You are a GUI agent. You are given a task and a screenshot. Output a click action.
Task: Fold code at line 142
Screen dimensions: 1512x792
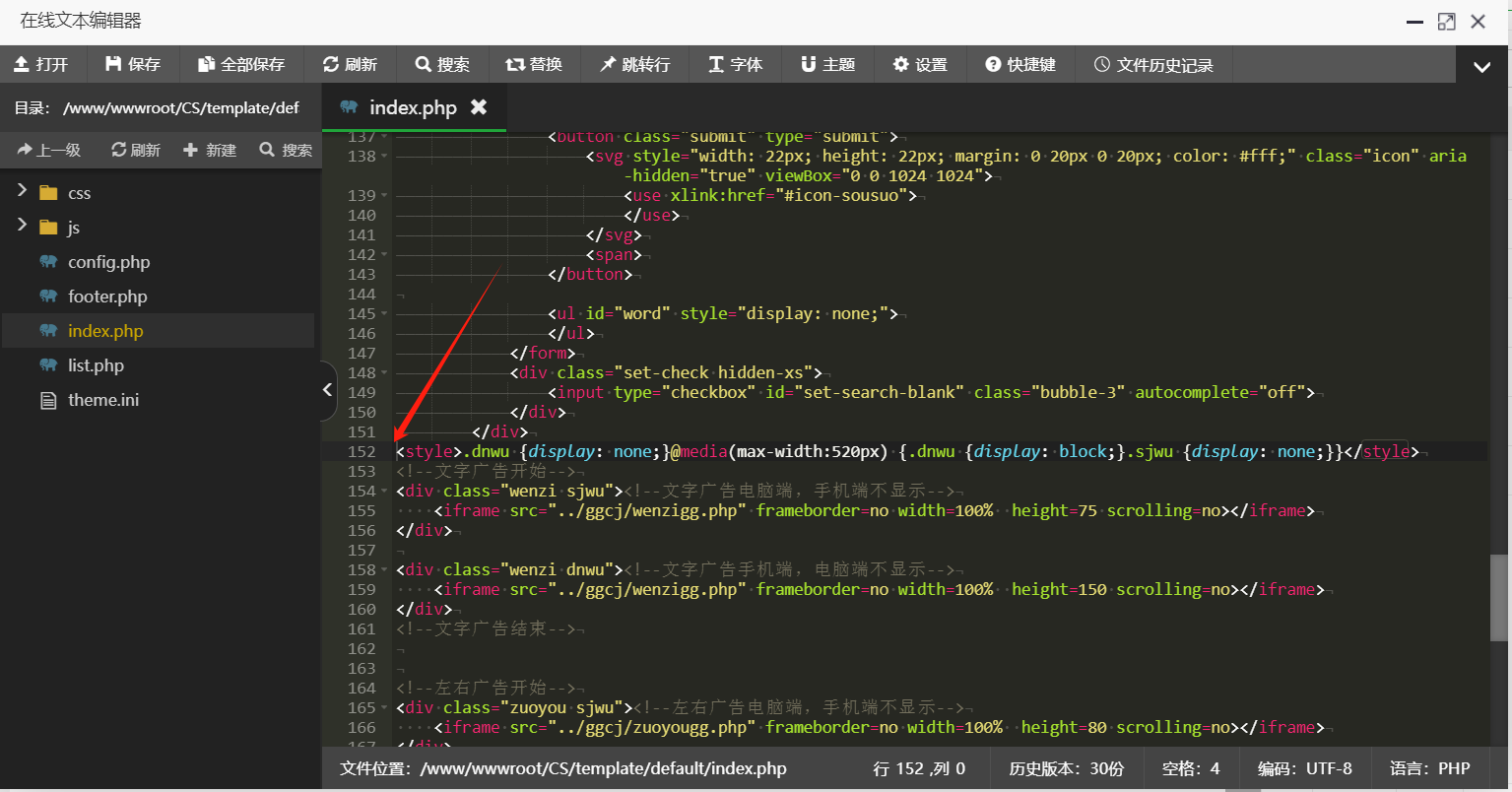[384, 254]
